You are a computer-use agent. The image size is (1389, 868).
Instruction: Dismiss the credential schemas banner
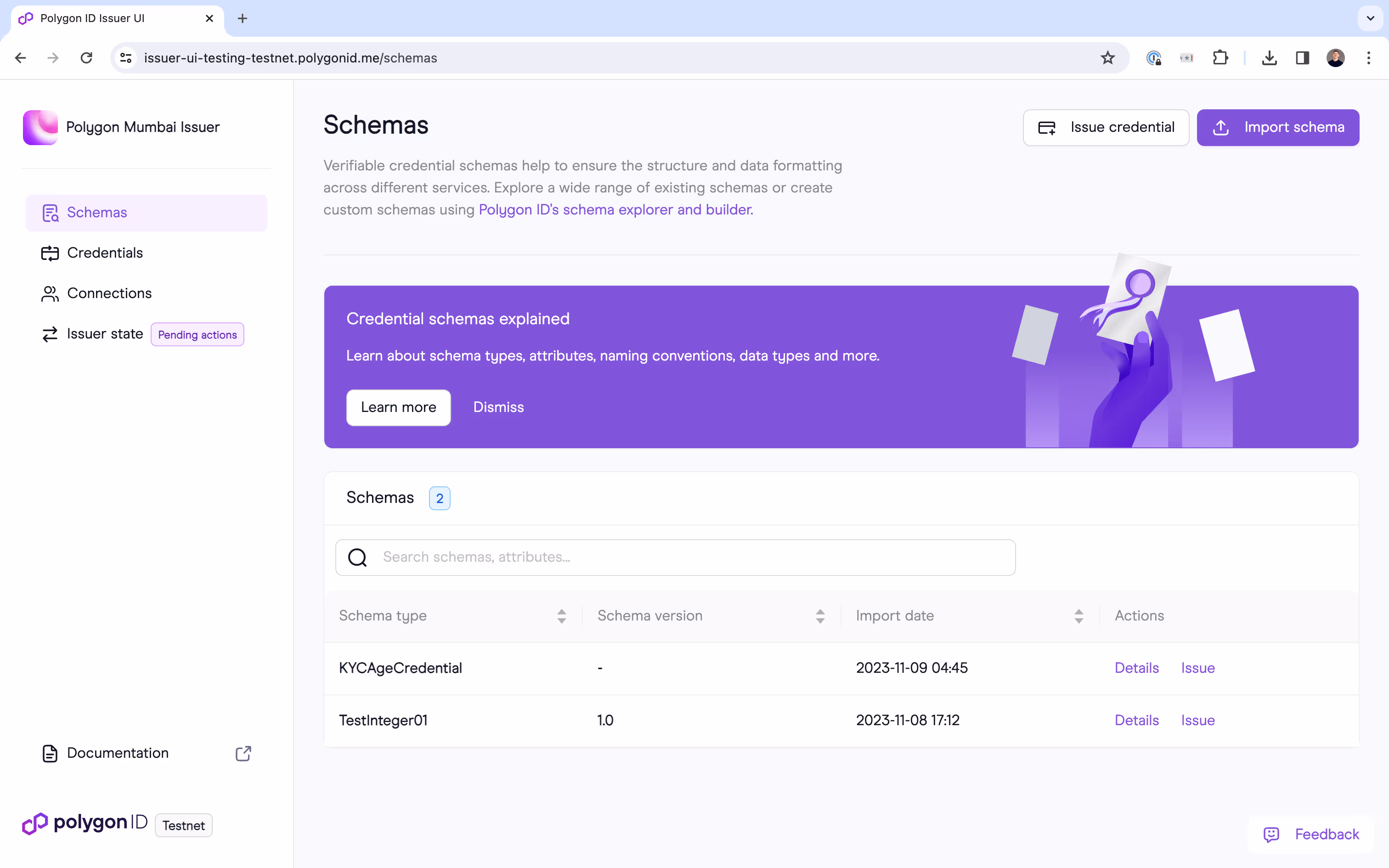(498, 408)
